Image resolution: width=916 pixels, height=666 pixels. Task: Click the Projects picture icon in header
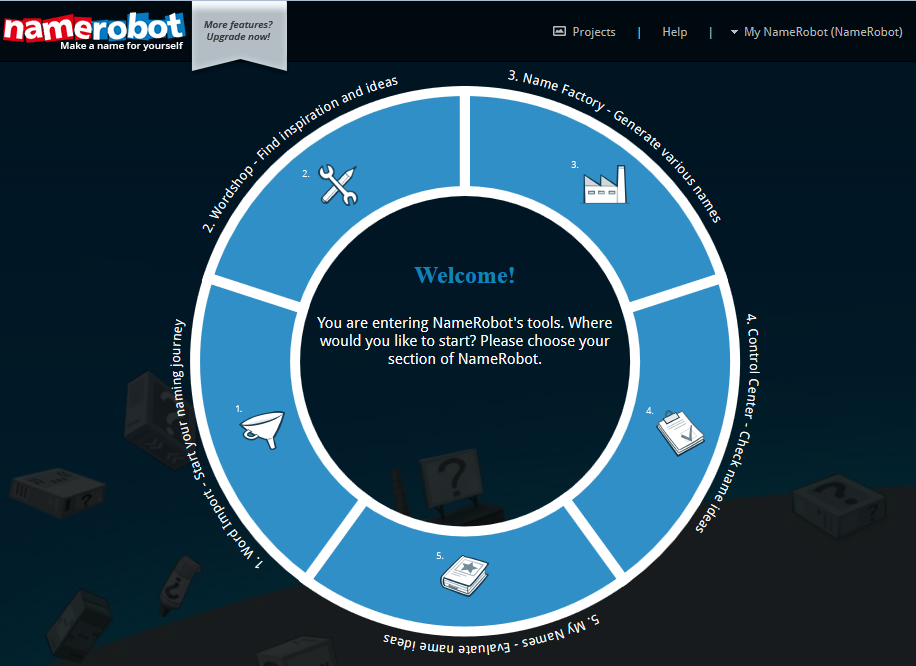point(559,32)
